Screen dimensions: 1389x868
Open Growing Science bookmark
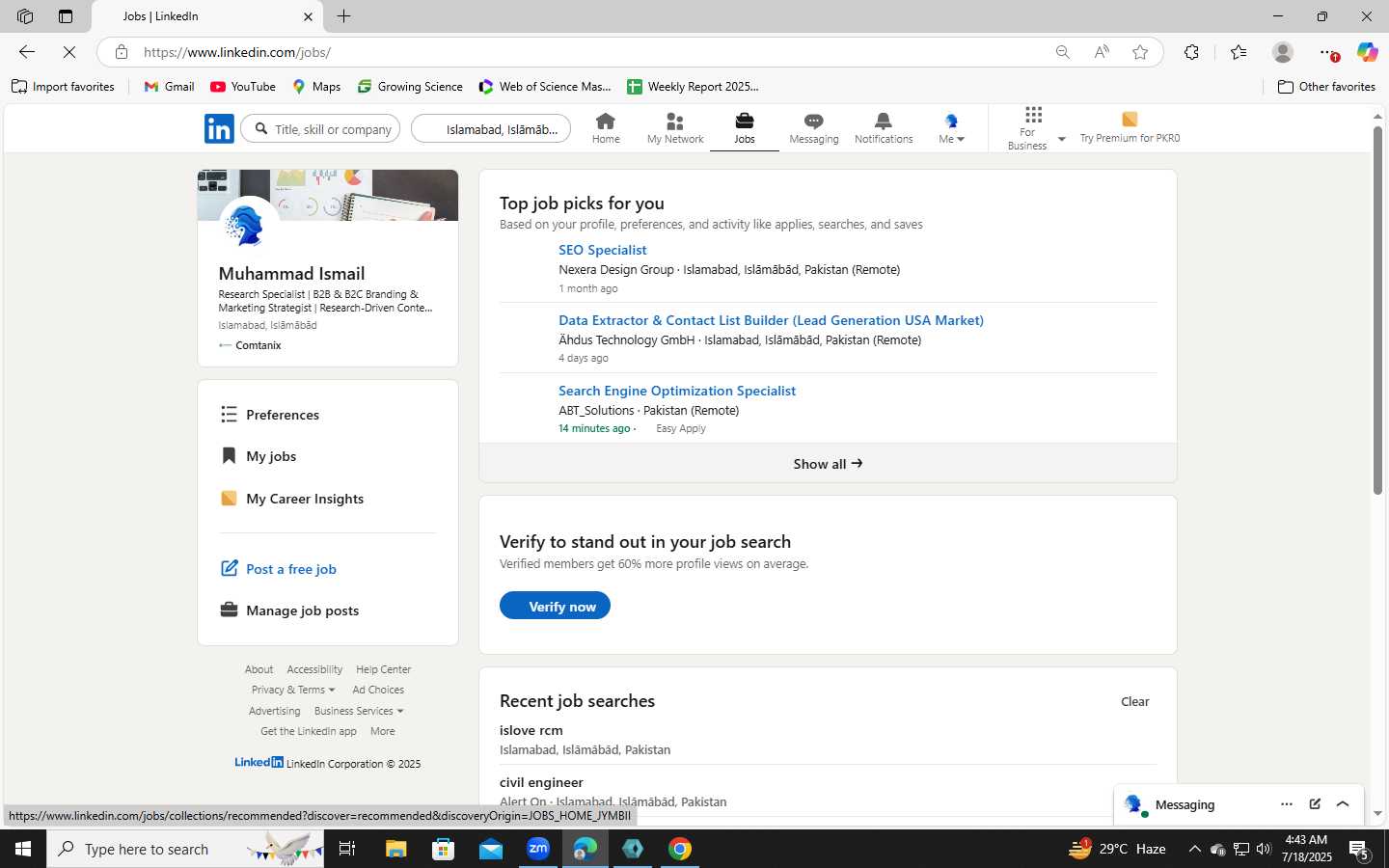coord(410,87)
